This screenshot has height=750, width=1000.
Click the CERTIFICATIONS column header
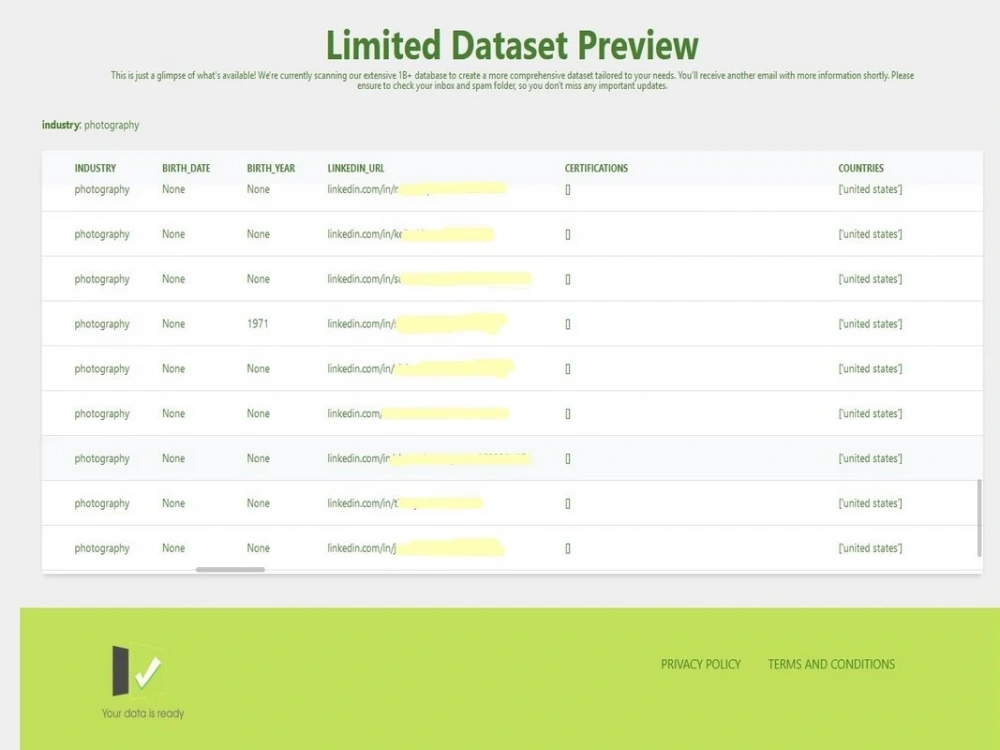(x=596, y=168)
